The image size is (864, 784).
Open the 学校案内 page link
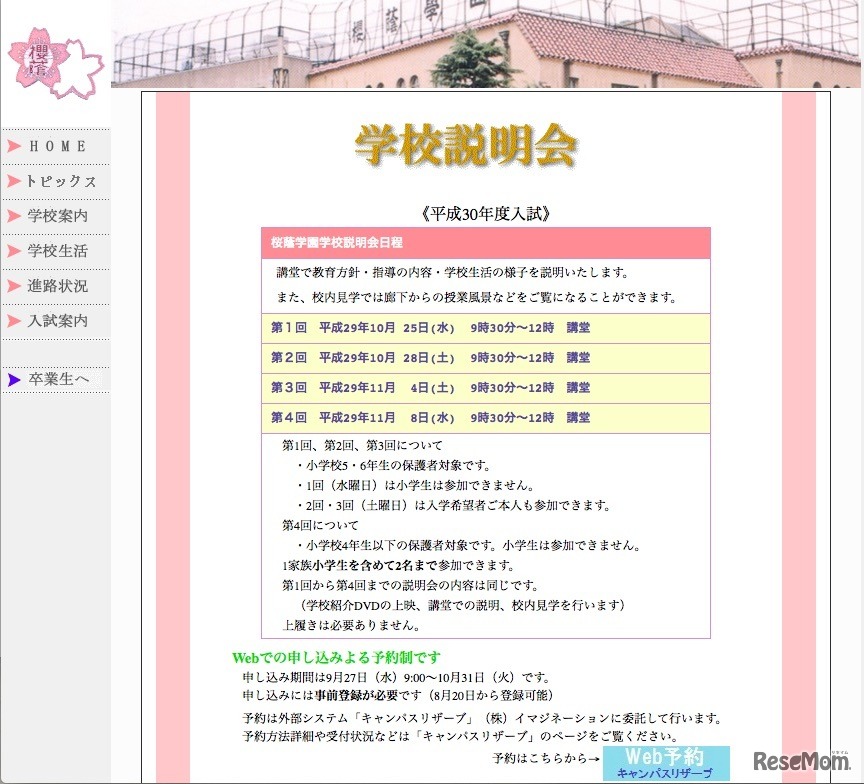pyautogui.click(x=60, y=216)
